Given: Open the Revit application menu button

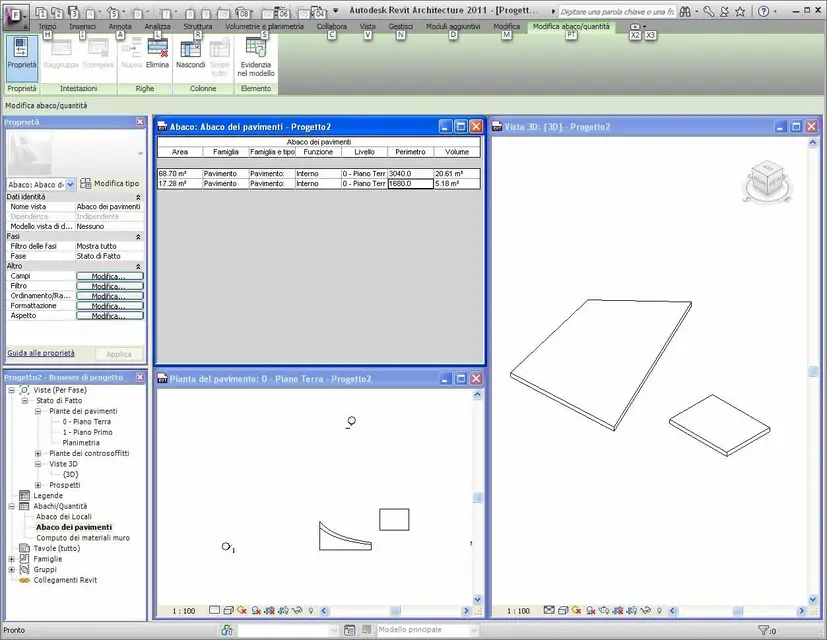Looking at the screenshot, I should click(16, 15).
